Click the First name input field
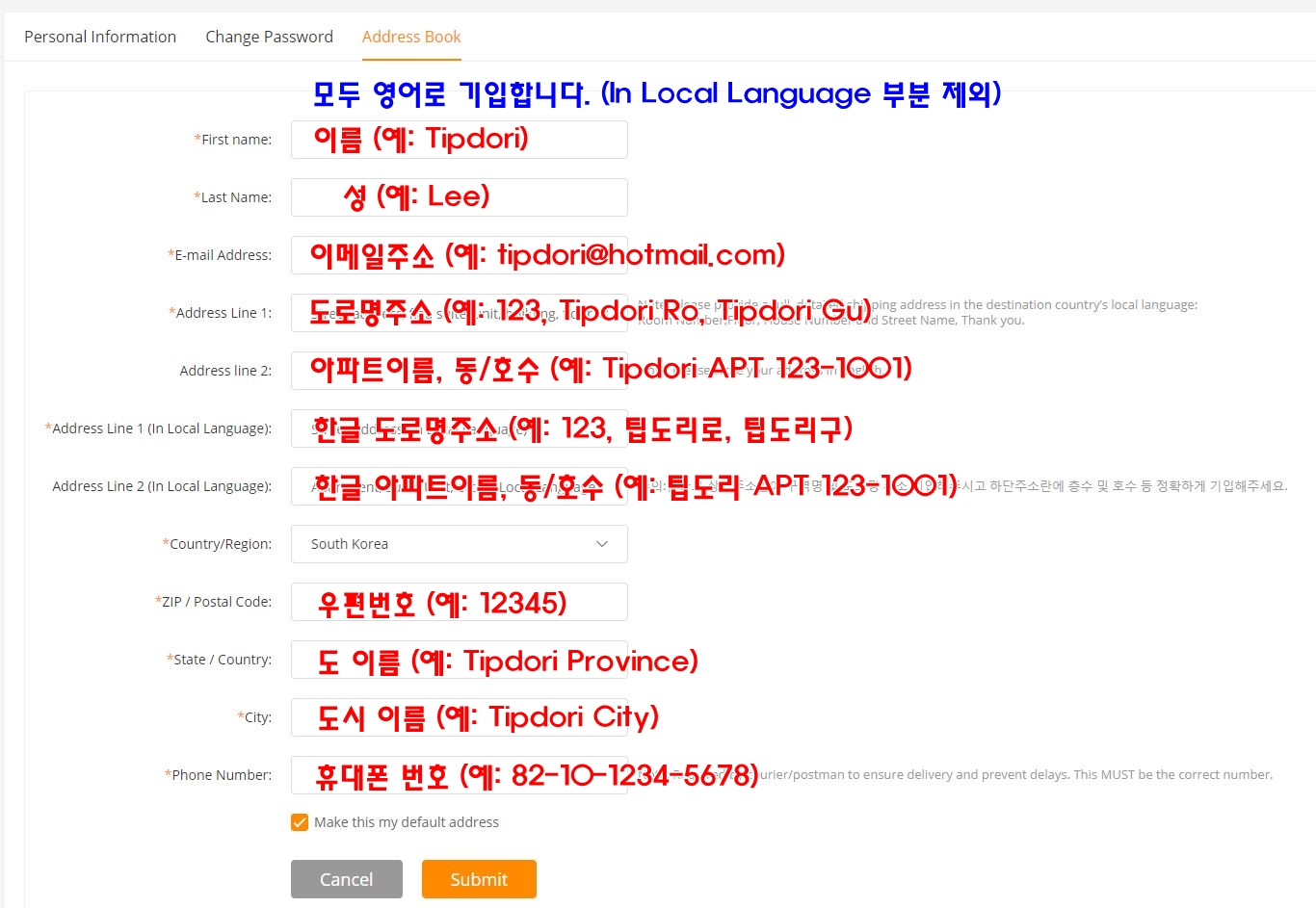 click(459, 140)
